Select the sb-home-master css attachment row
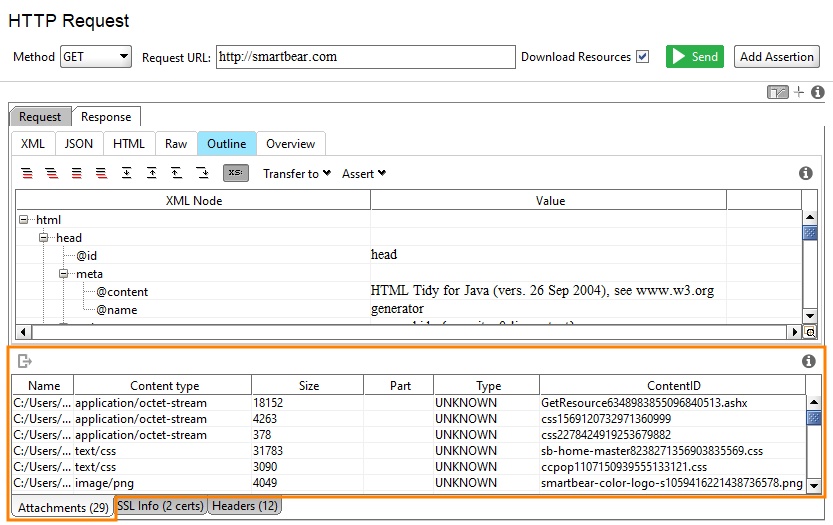Image resolution: width=833 pixels, height=525 pixels. [409, 451]
